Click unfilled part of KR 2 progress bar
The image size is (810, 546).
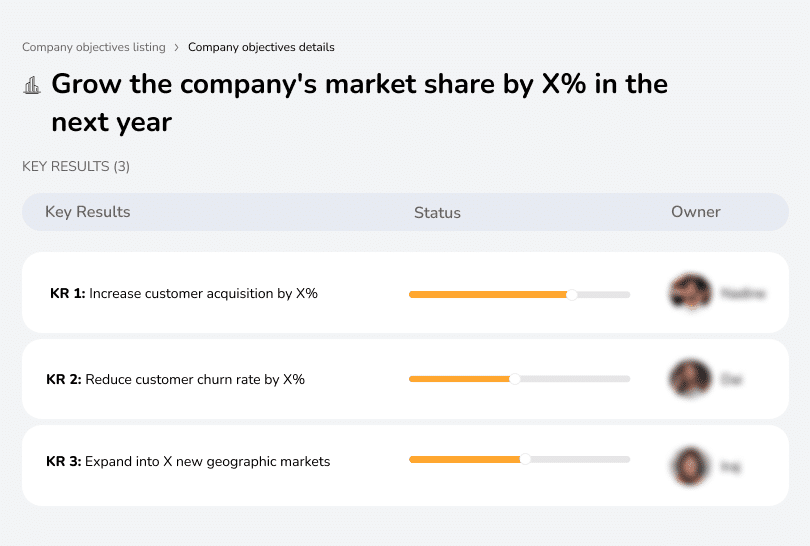[x=575, y=379]
